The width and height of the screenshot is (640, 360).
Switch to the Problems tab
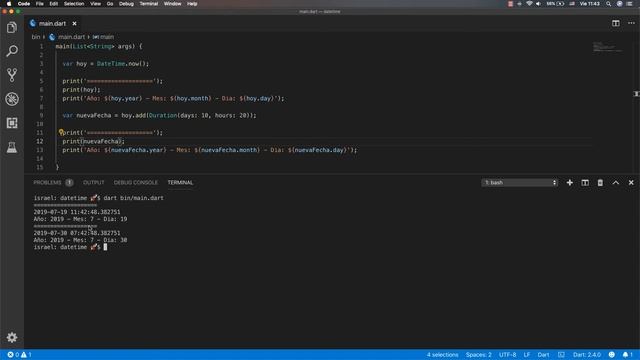[x=53, y=182]
